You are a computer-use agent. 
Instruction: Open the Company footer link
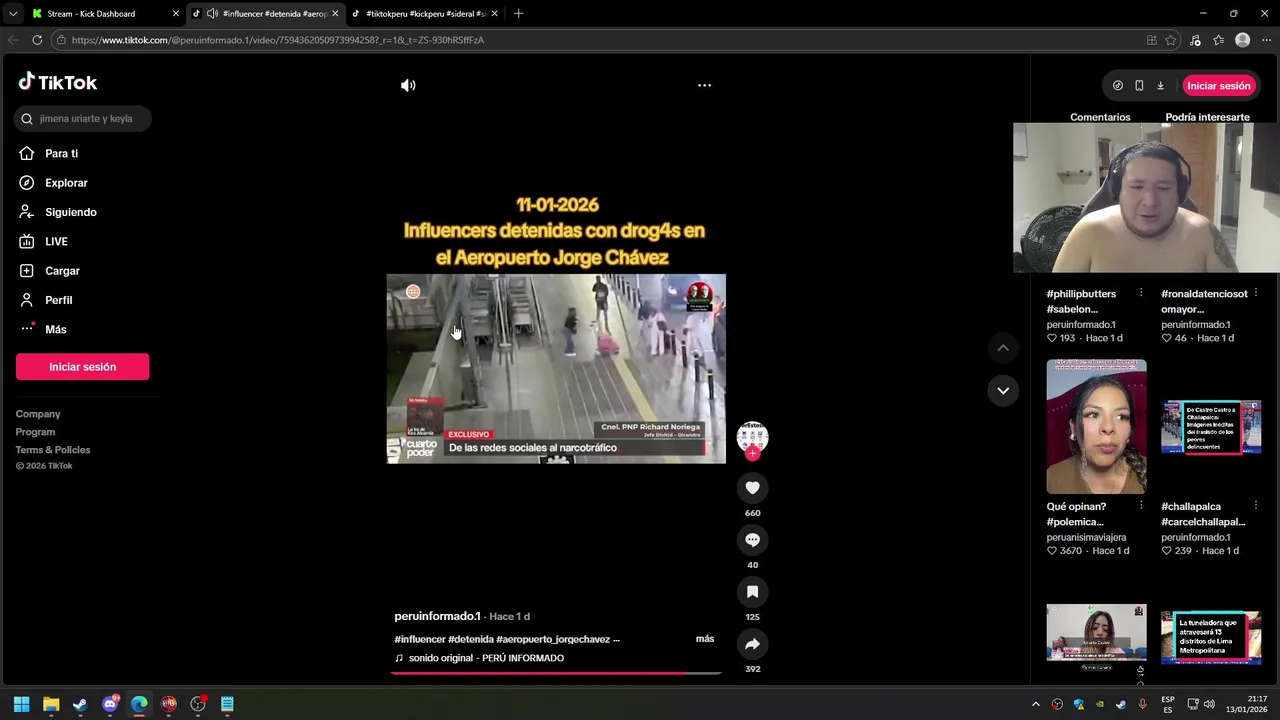coord(38,414)
